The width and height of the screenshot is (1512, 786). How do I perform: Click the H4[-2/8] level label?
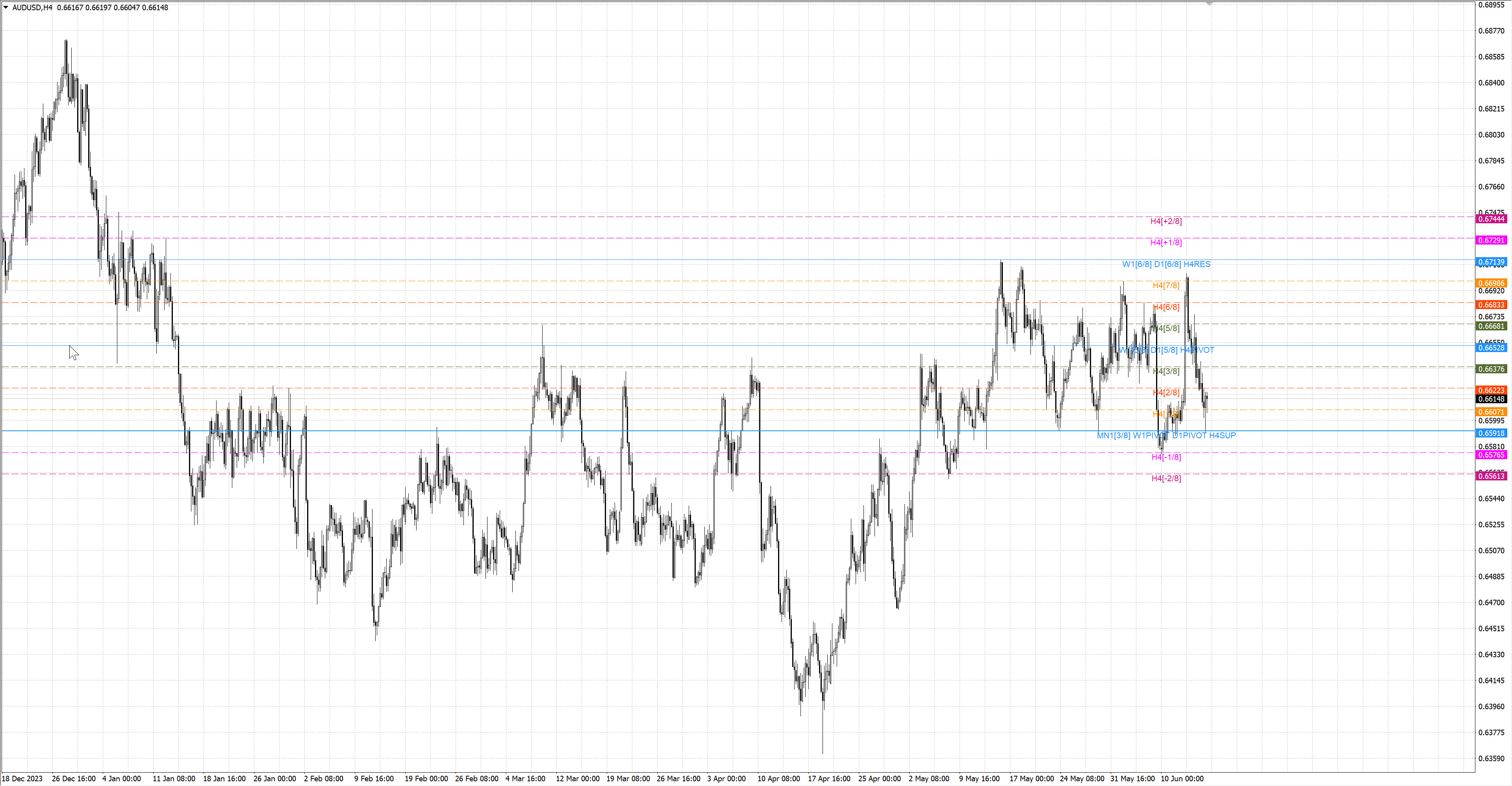1165,478
